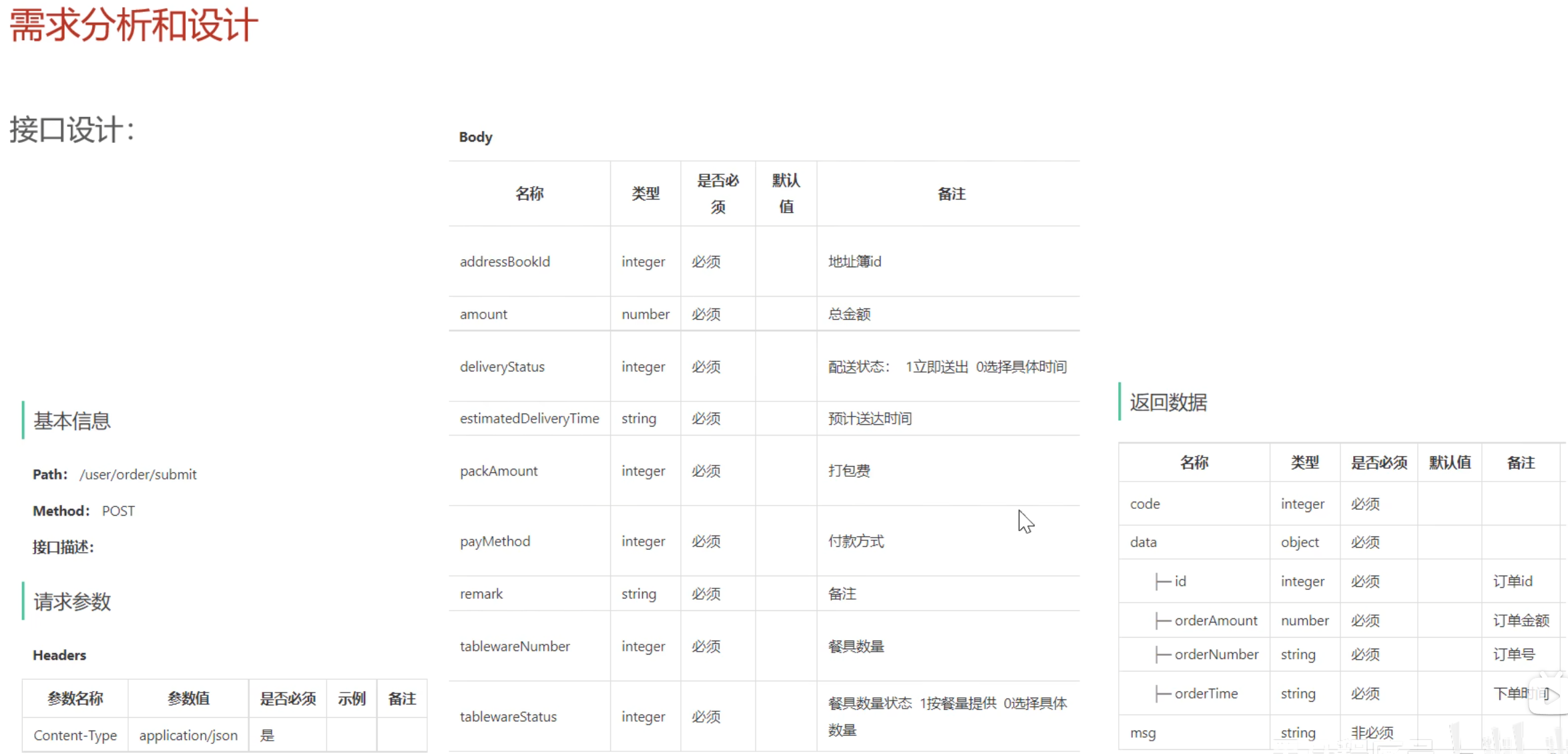The image size is (1568, 754).
Task: Click the tablewareStatus parameter name
Action: pyautogui.click(x=508, y=717)
